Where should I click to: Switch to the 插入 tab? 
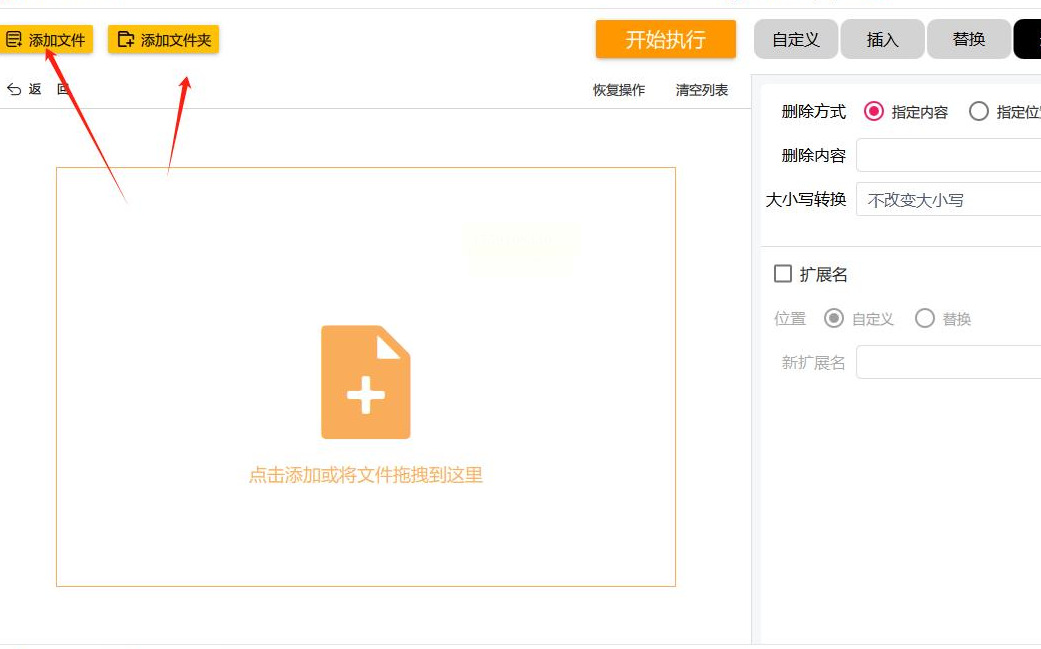click(x=882, y=39)
